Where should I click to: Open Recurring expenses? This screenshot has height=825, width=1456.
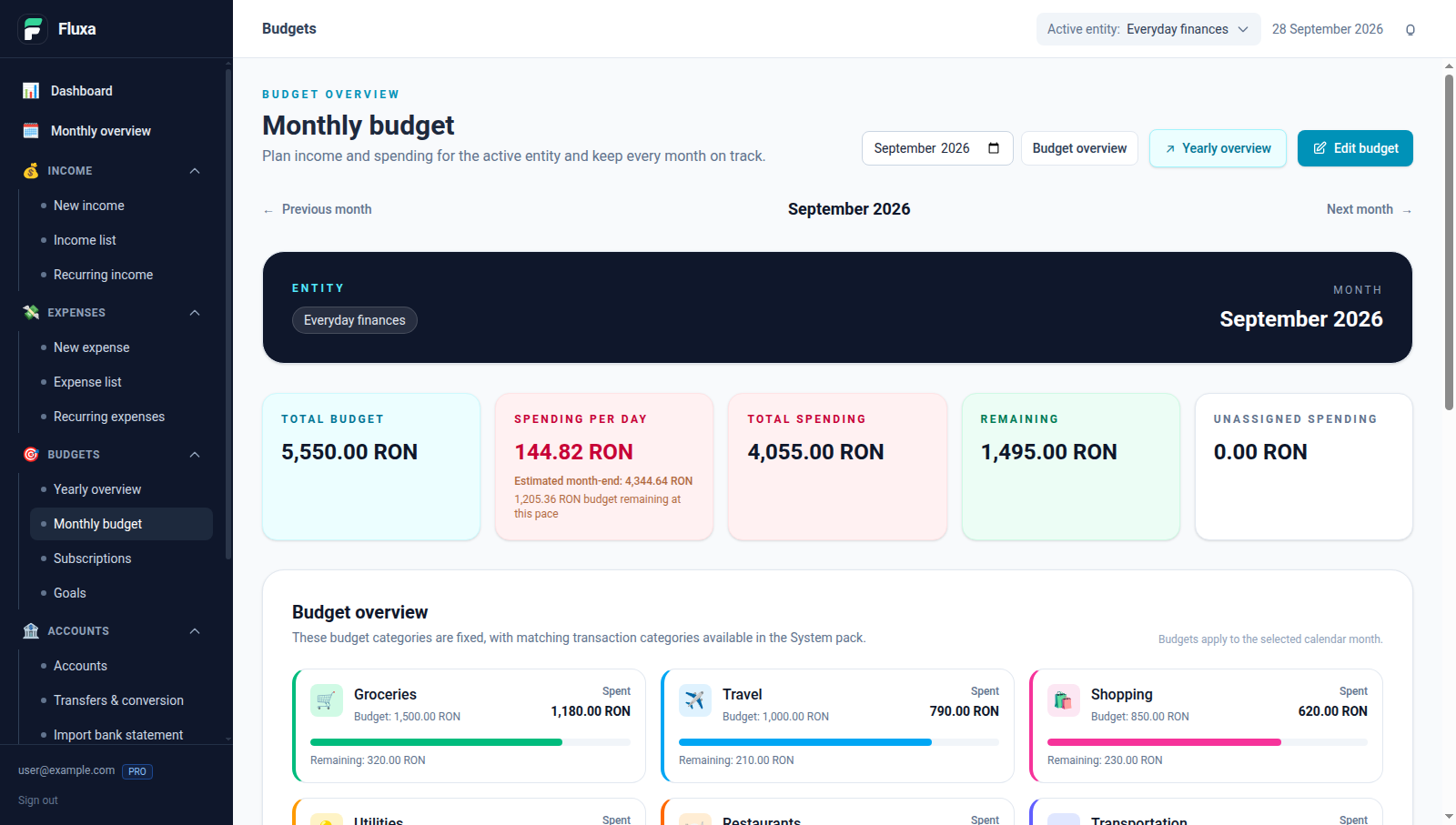click(x=121, y=417)
